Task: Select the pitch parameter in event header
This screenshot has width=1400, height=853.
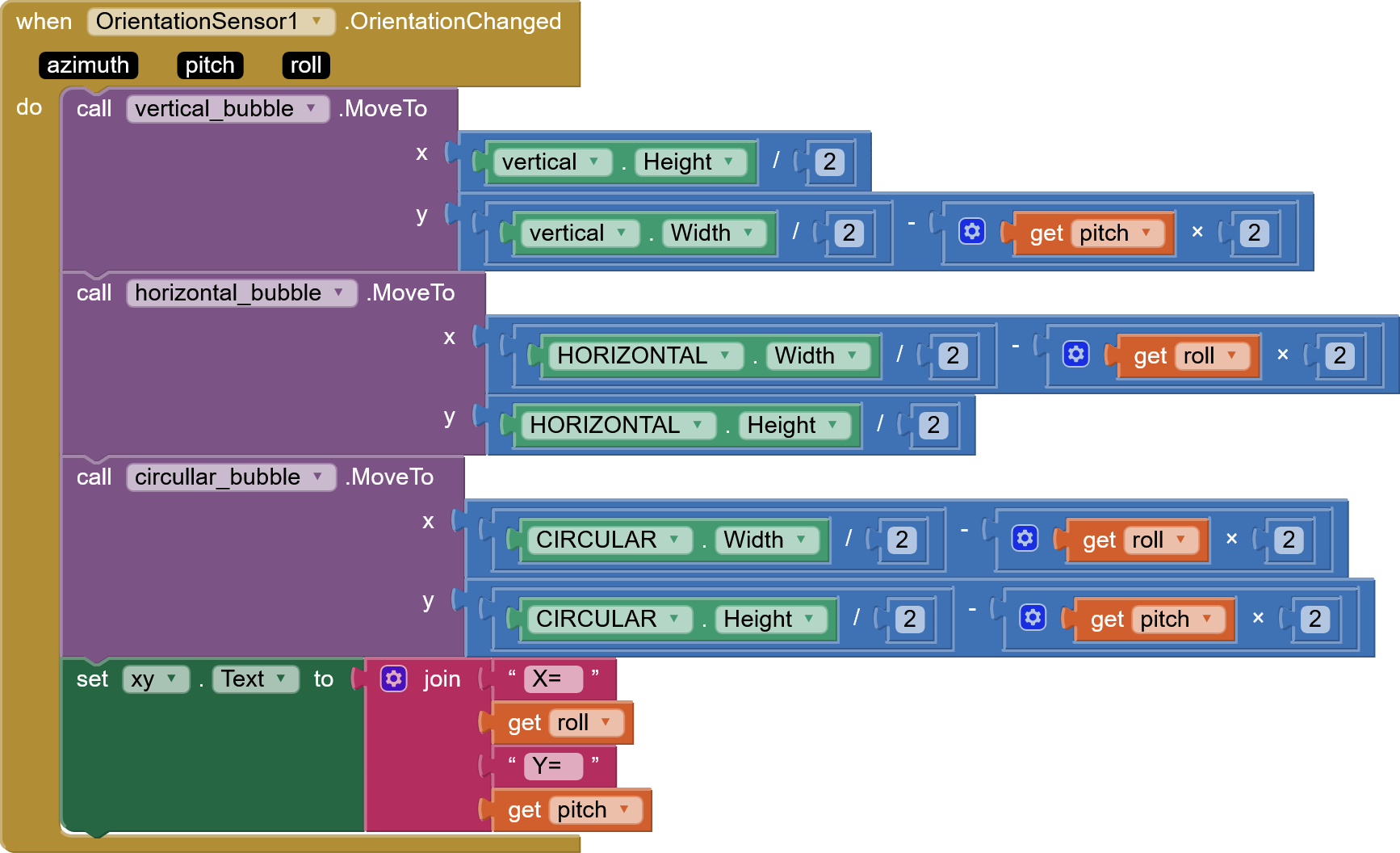Action: [210, 65]
